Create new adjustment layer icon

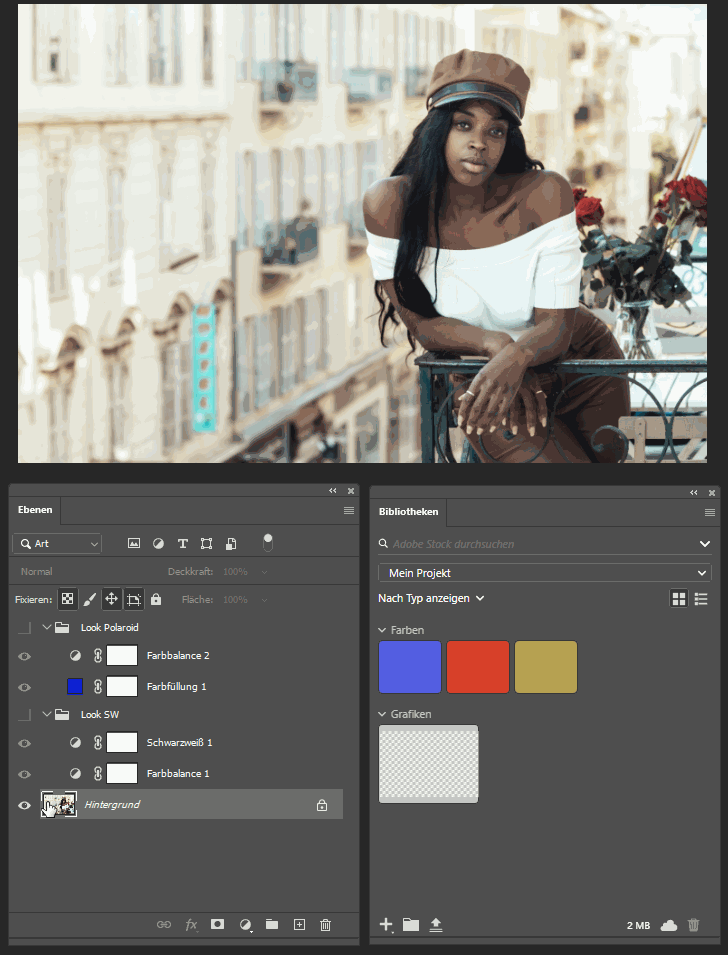coord(245,925)
